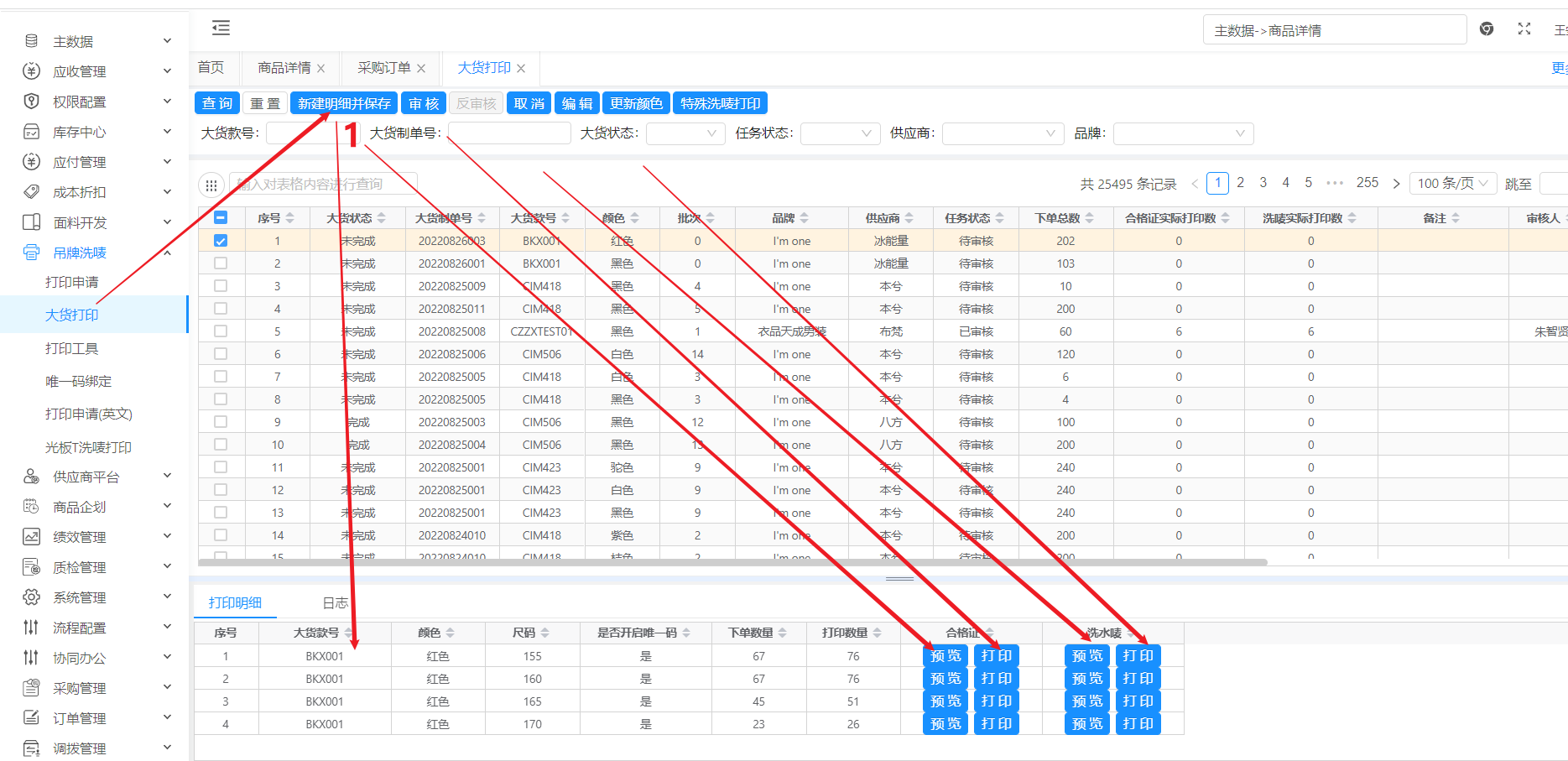The width and height of the screenshot is (1568, 761).
Task: Close the 采购订单 tab
Action: tap(421, 69)
